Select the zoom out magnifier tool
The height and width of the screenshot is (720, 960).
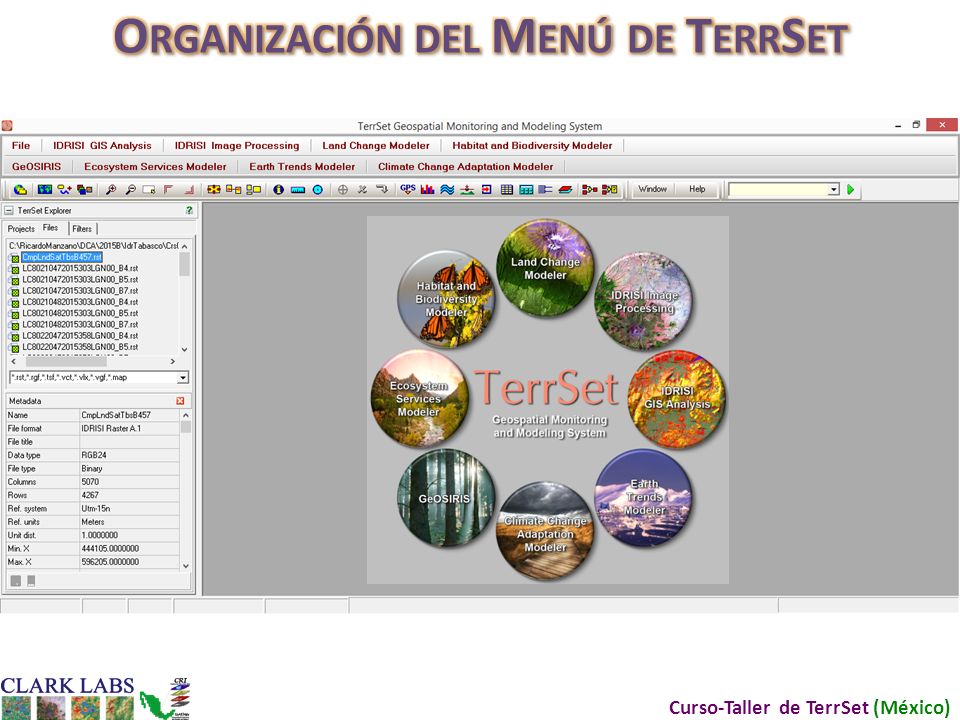(x=130, y=190)
